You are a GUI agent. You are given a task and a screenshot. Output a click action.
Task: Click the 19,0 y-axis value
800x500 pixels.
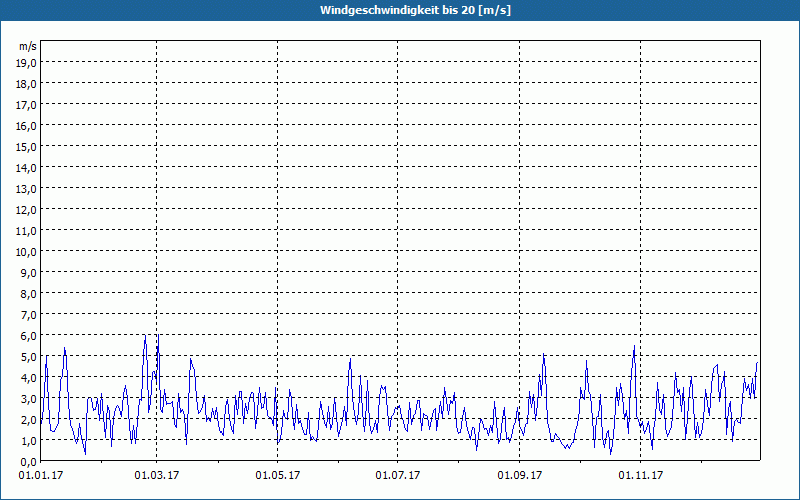click(x=26, y=63)
